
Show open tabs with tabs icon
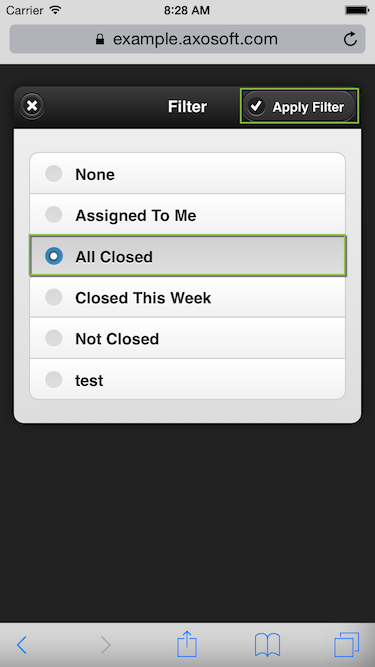tap(347, 644)
